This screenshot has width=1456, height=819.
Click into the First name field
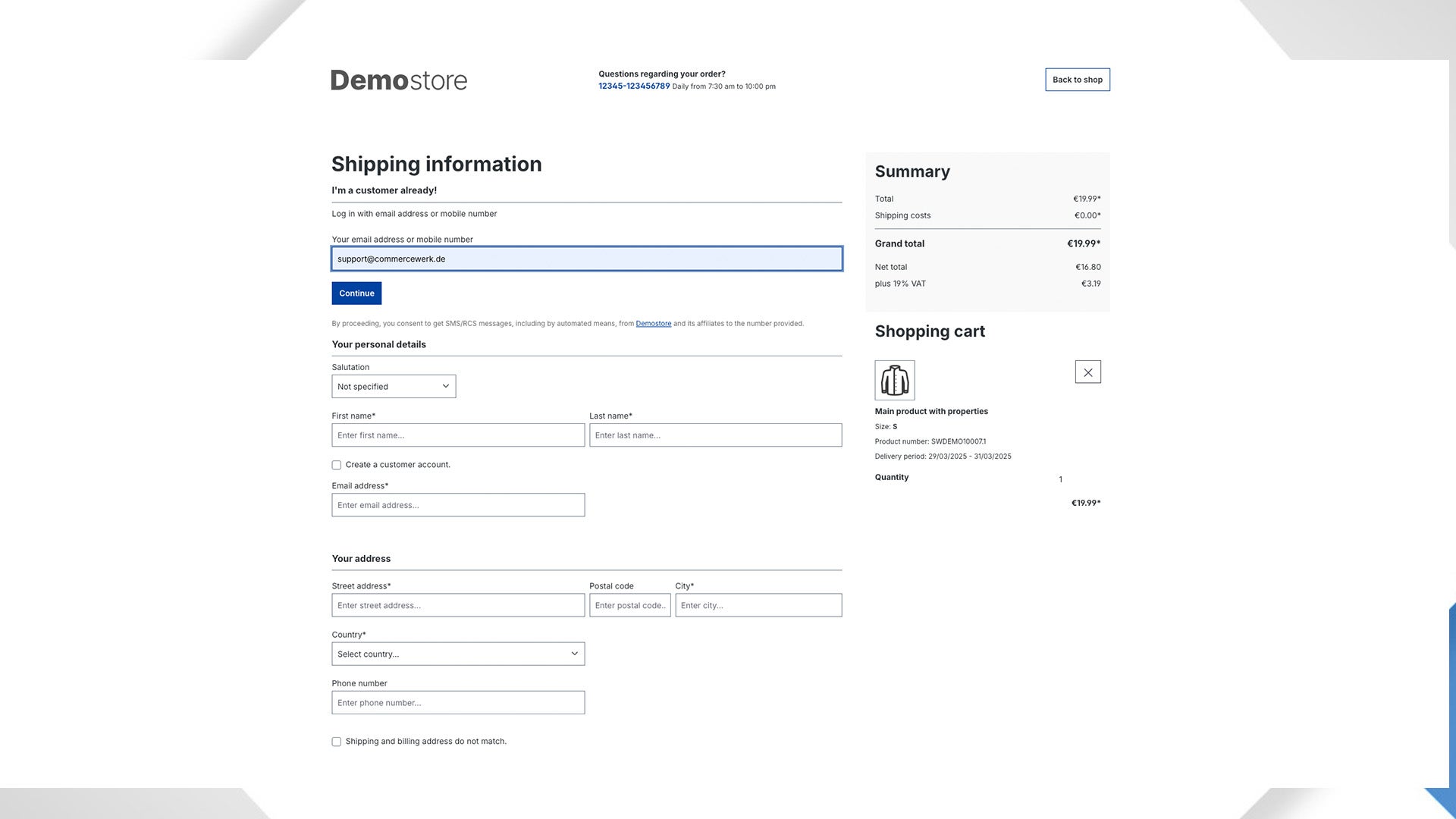click(458, 435)
